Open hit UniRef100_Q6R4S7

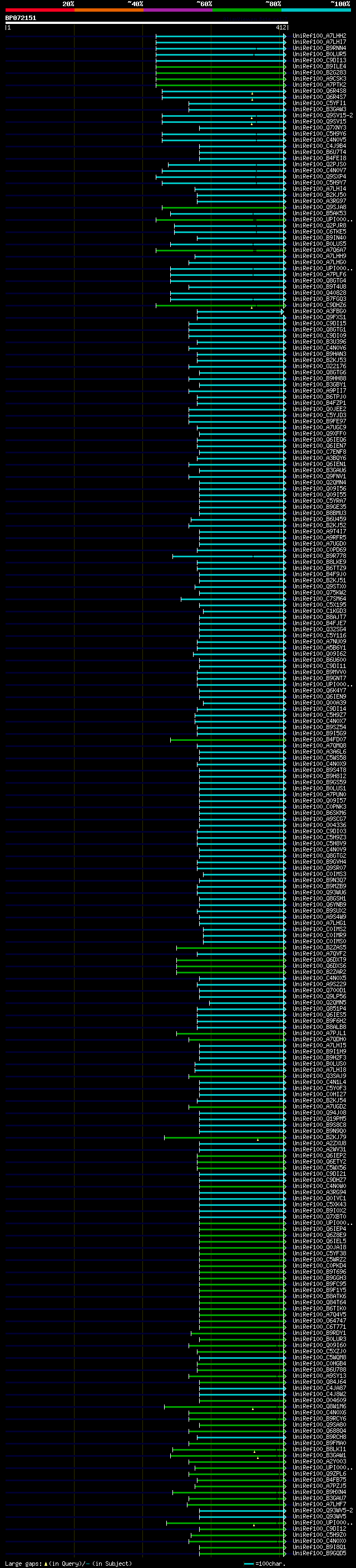coord(319,97)
